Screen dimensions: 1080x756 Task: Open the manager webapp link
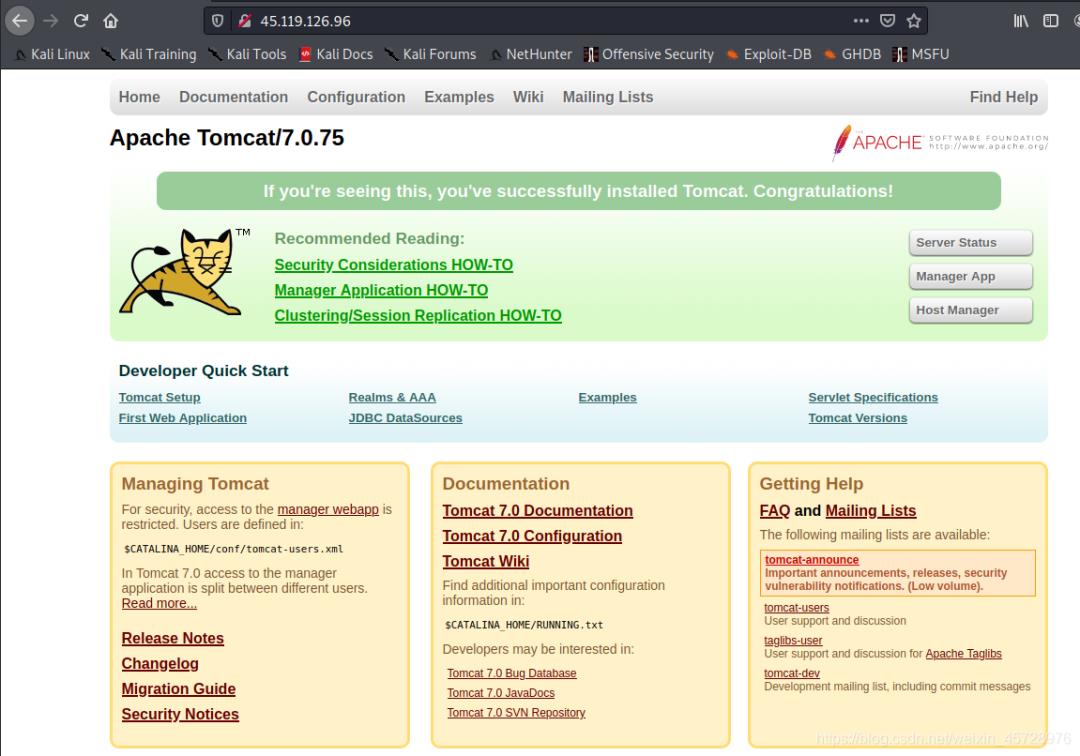328,510
